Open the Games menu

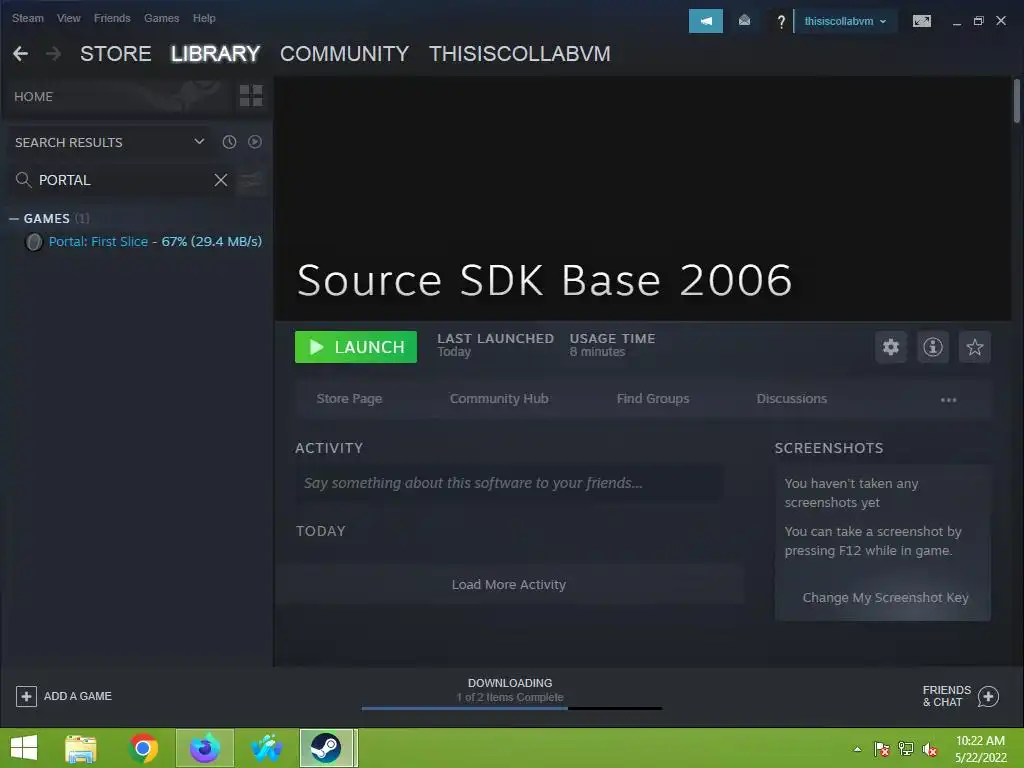pyautogui.click(x=161, y=18)
